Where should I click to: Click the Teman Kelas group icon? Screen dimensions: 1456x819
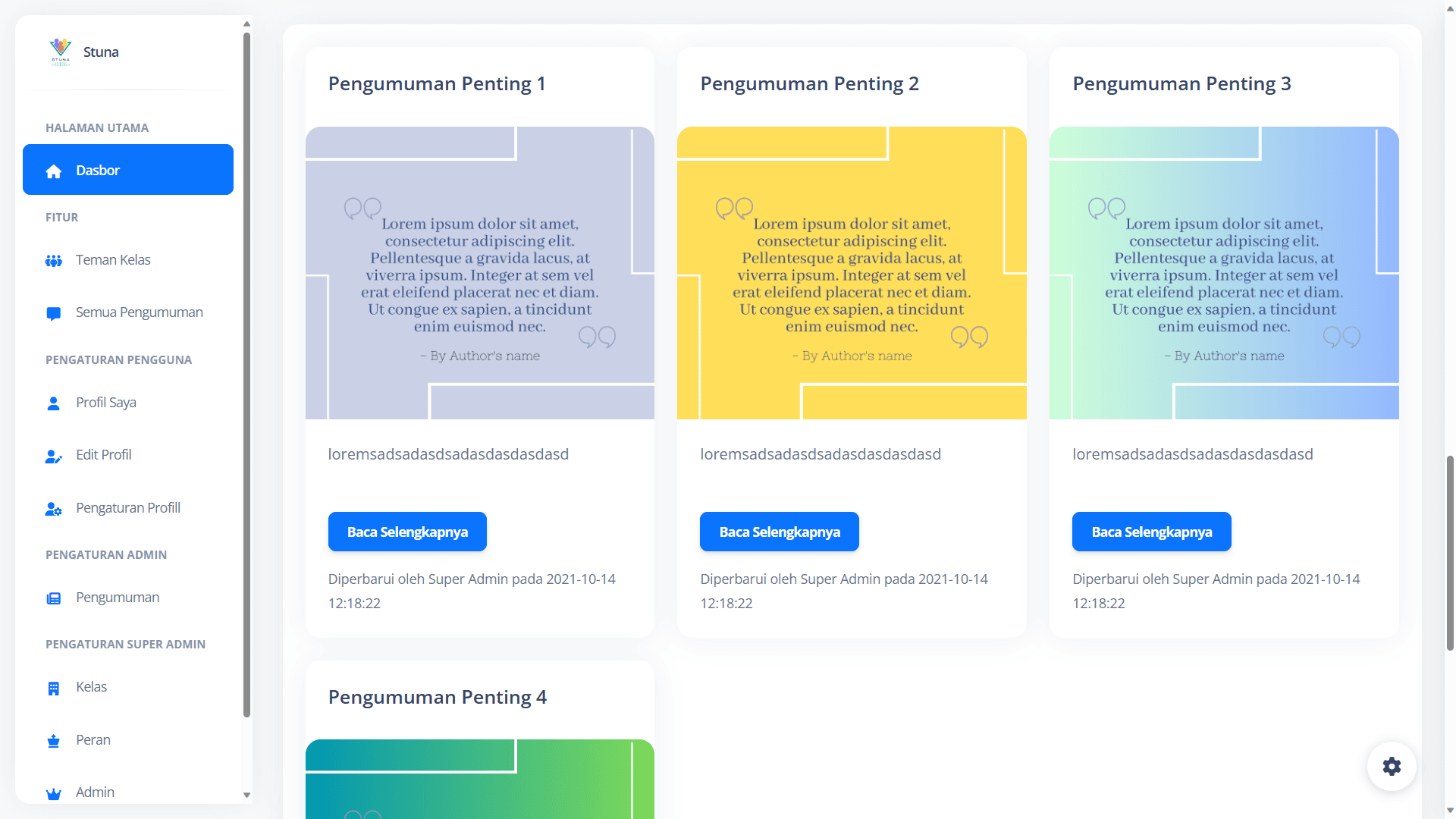click(x=54, y=261)
